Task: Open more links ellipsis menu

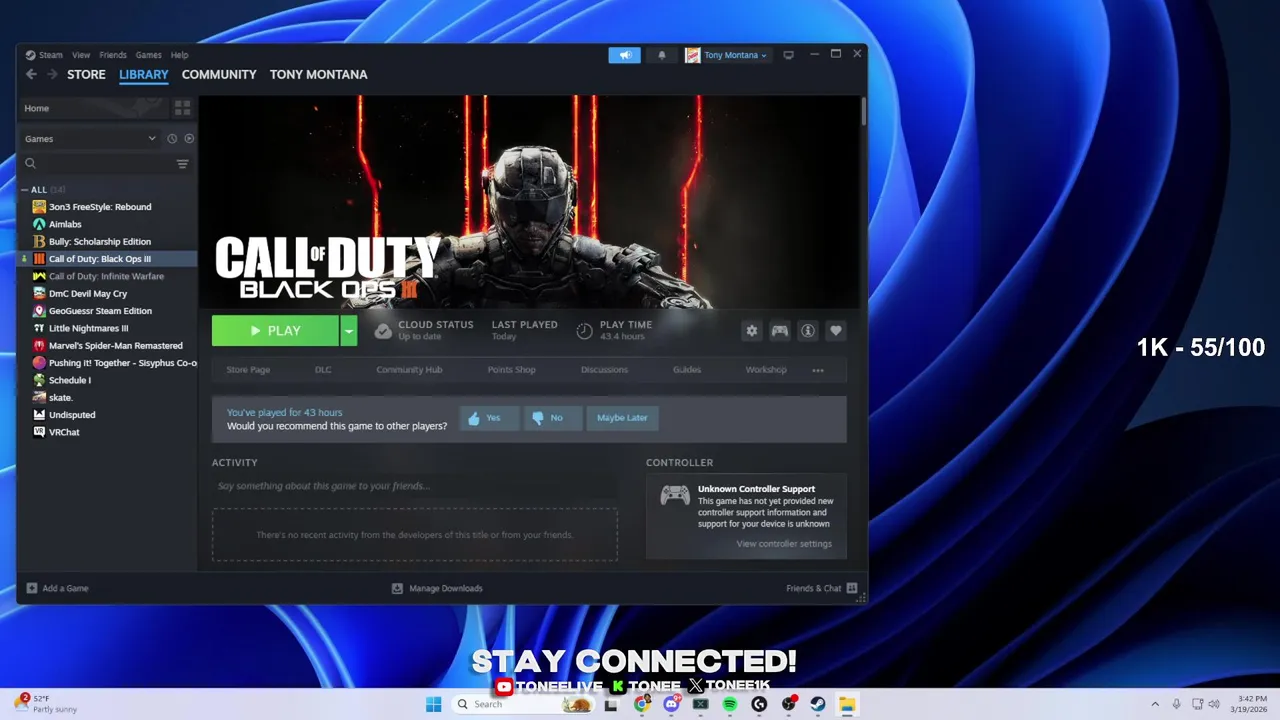Action: pyautogui.click(x=818, y=370)
